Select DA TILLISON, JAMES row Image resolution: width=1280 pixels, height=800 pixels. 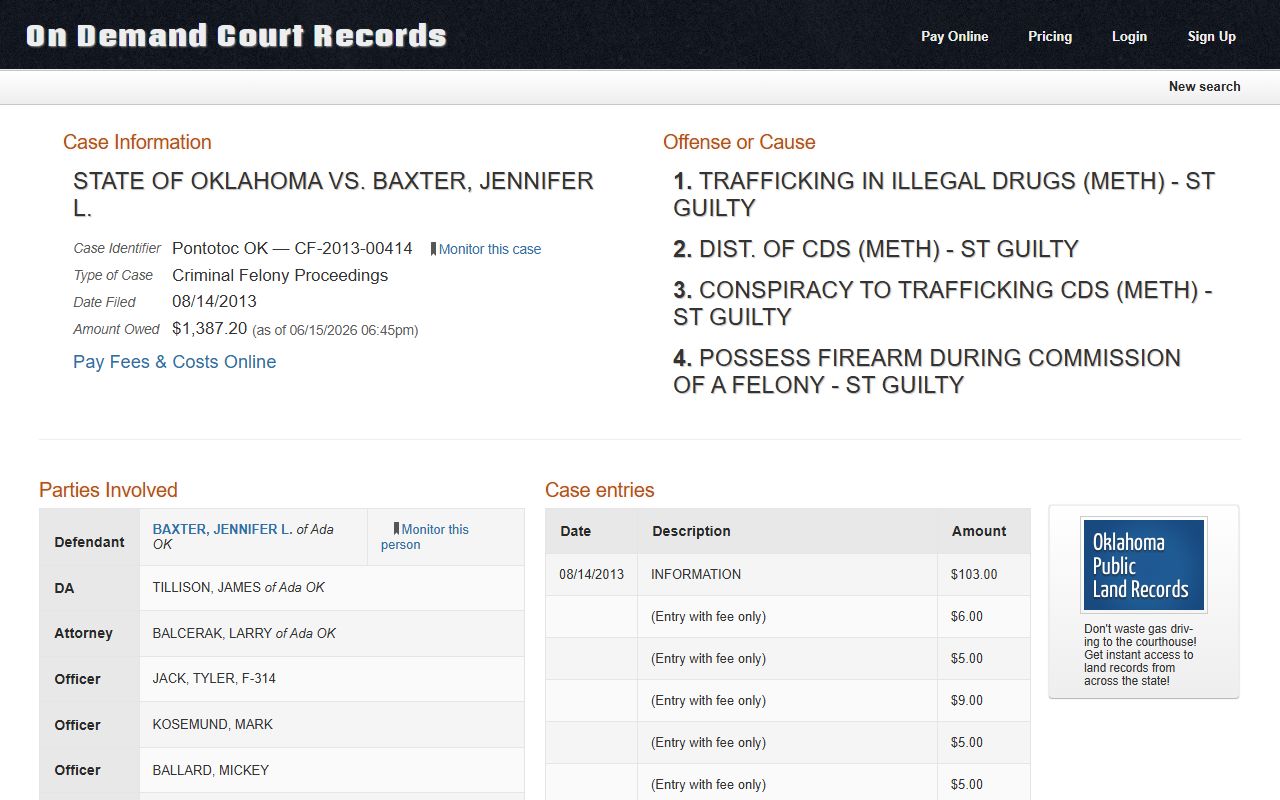pos(281,588)
